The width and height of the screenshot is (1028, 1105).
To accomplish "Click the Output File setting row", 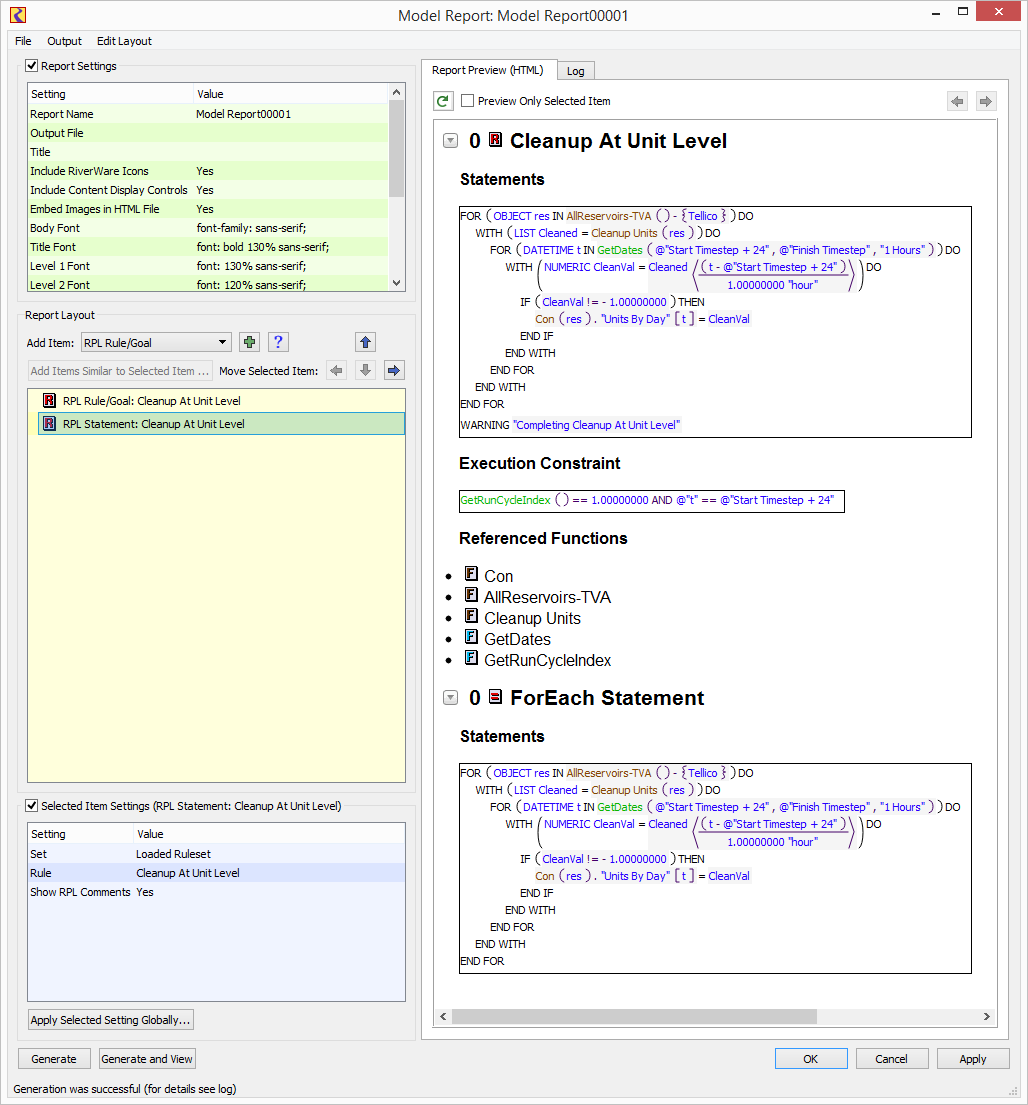I will coord(208,133).
